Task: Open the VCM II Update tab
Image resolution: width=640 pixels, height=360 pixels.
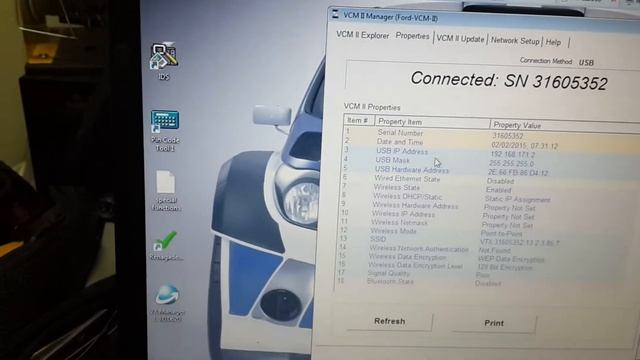Action: [460, 38]
